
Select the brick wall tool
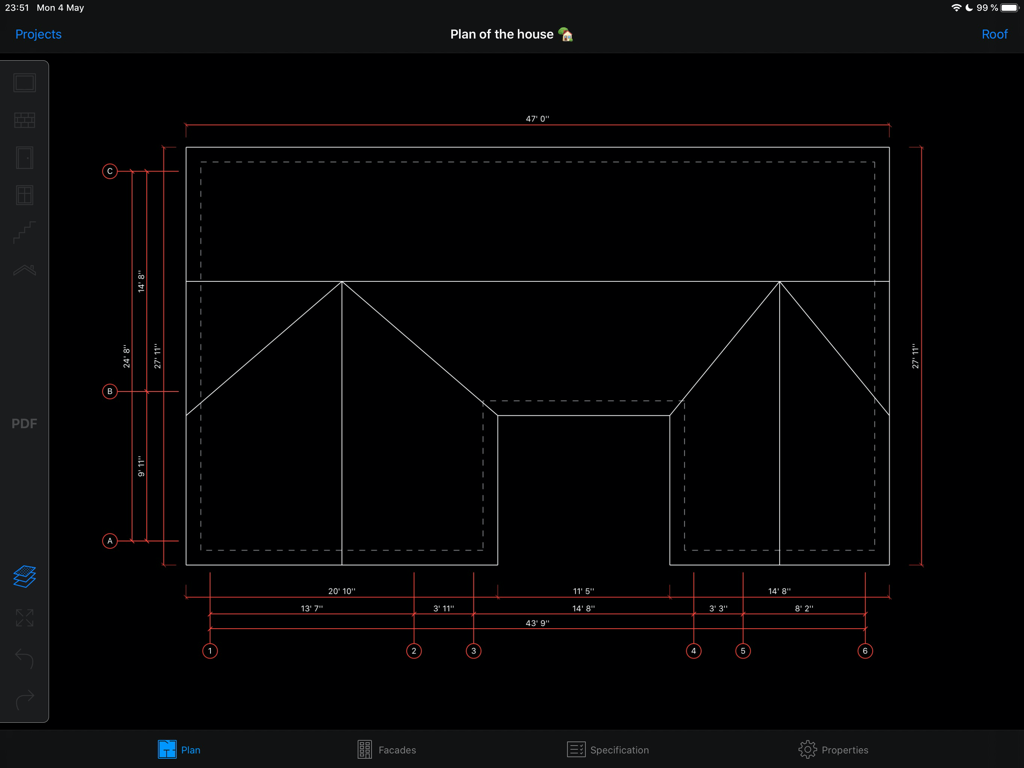[24, 121]
